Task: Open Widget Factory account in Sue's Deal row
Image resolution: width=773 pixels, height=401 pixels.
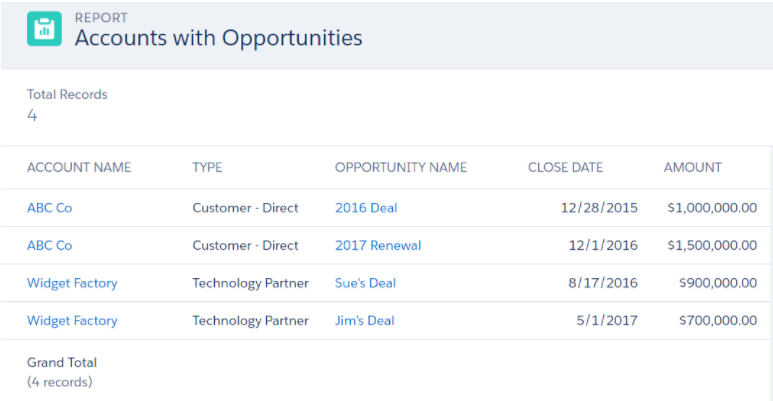Action: pos(72,283)
